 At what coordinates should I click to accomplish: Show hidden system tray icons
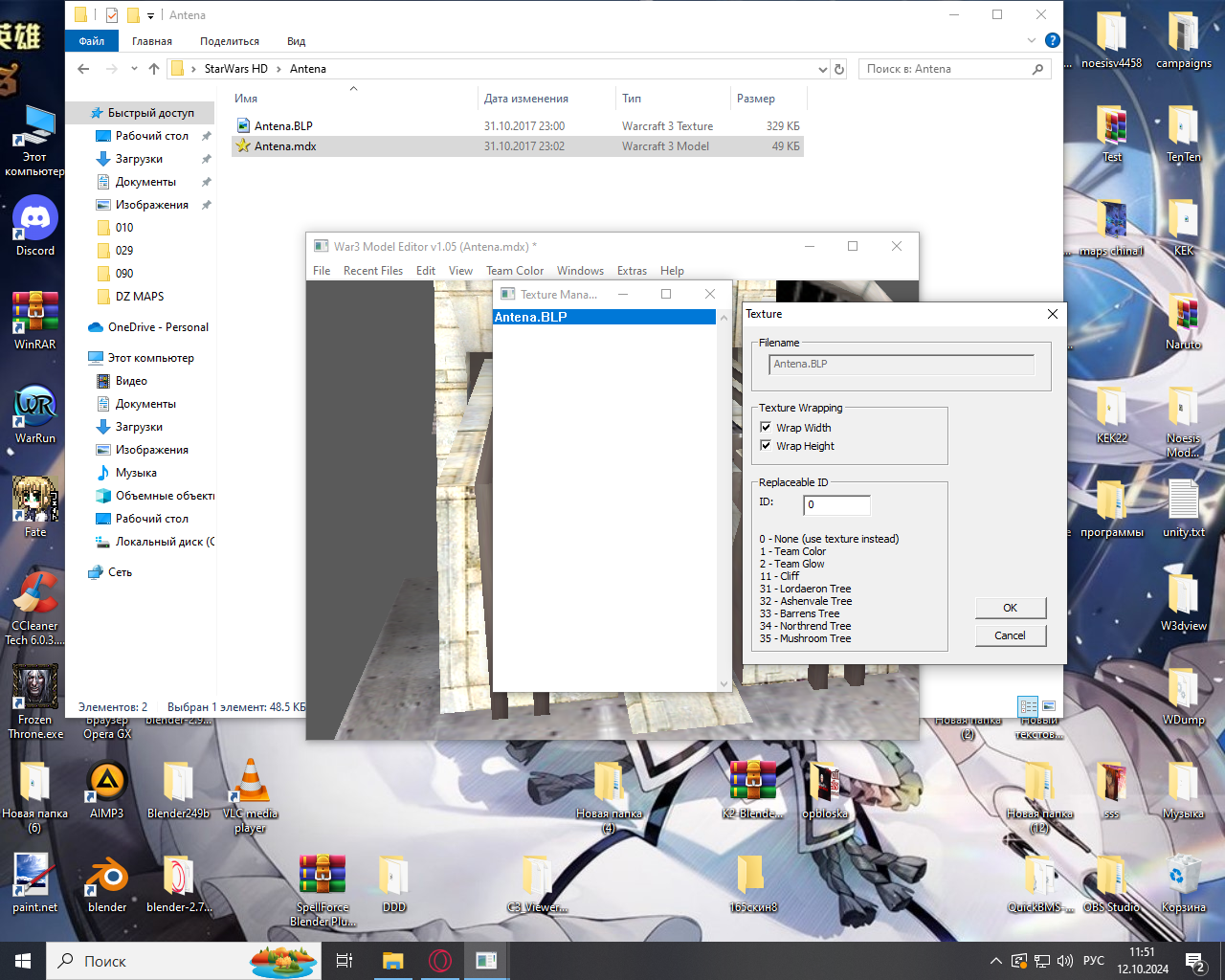pyautogui.click(x=996, y=961)
